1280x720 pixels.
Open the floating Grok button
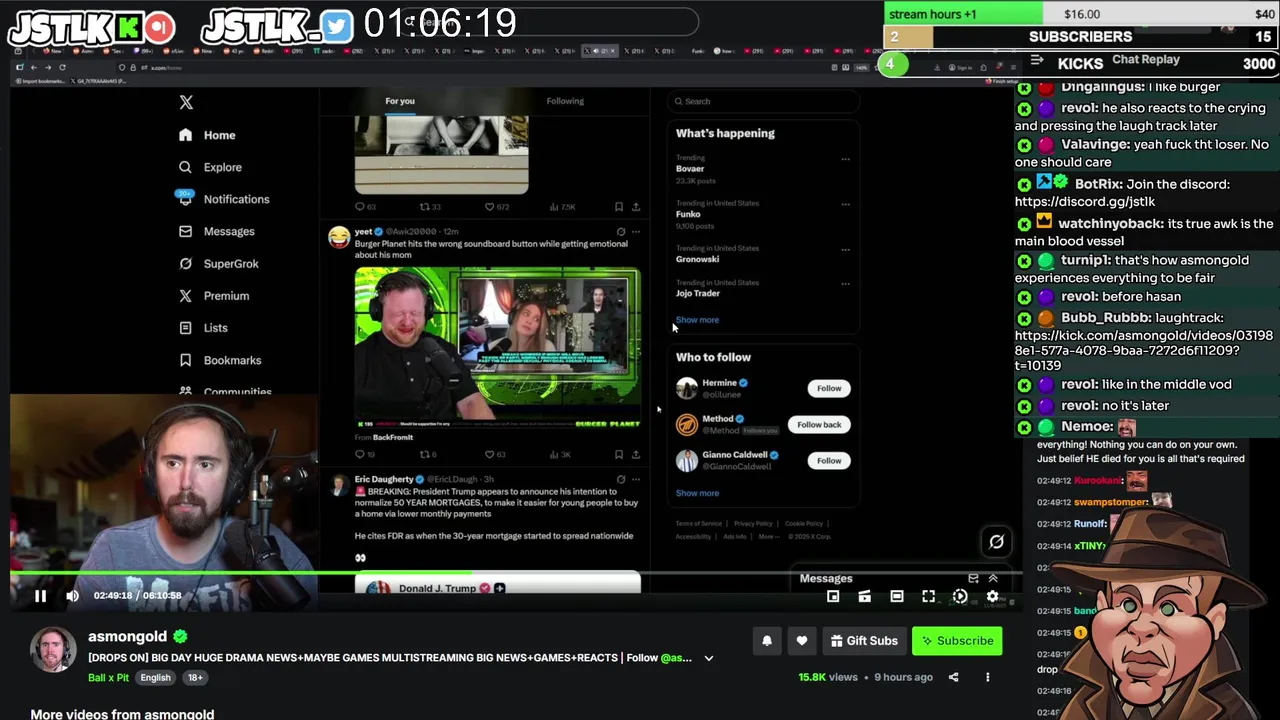(x=997, y=542)
